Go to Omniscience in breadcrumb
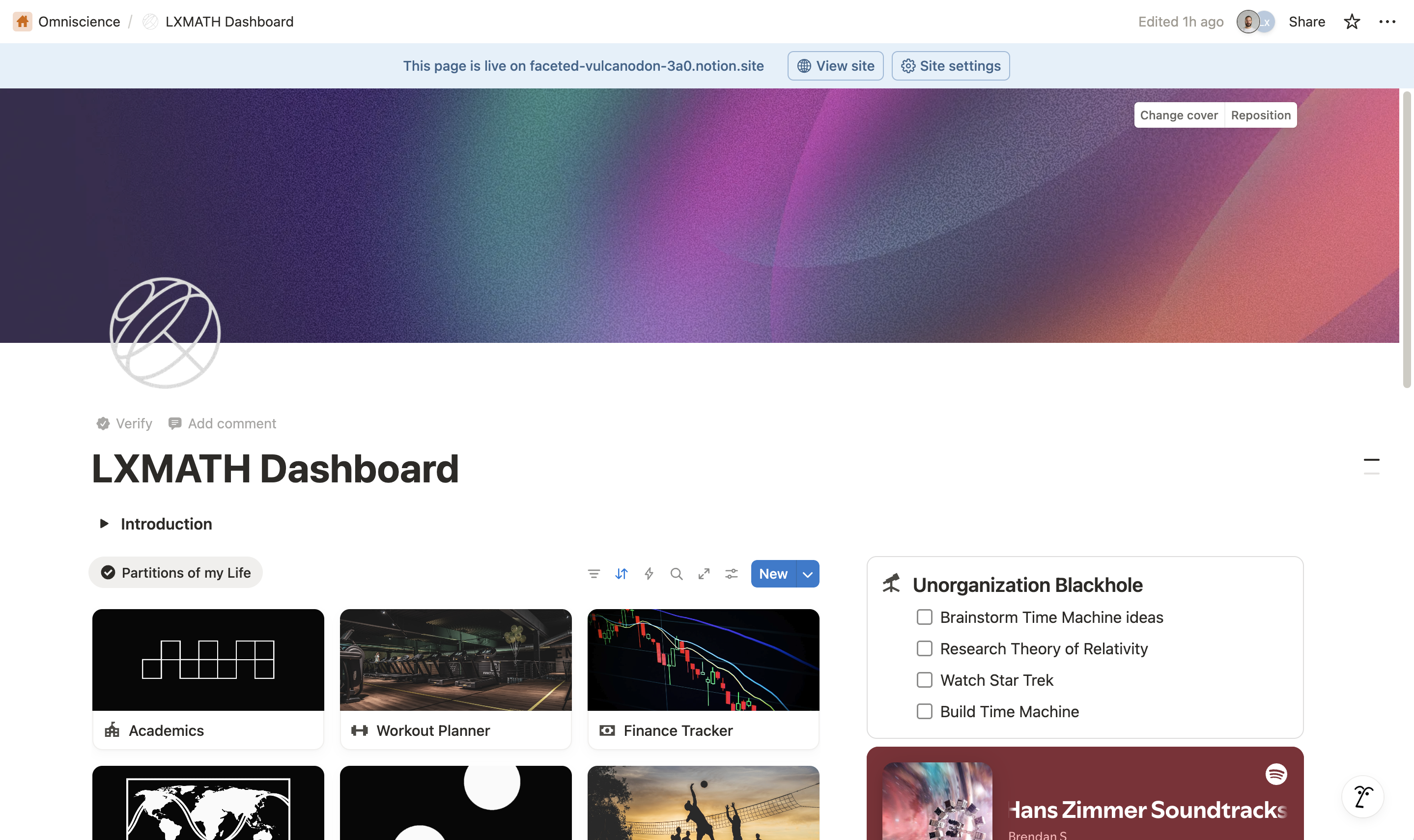 tap(79, 22)
